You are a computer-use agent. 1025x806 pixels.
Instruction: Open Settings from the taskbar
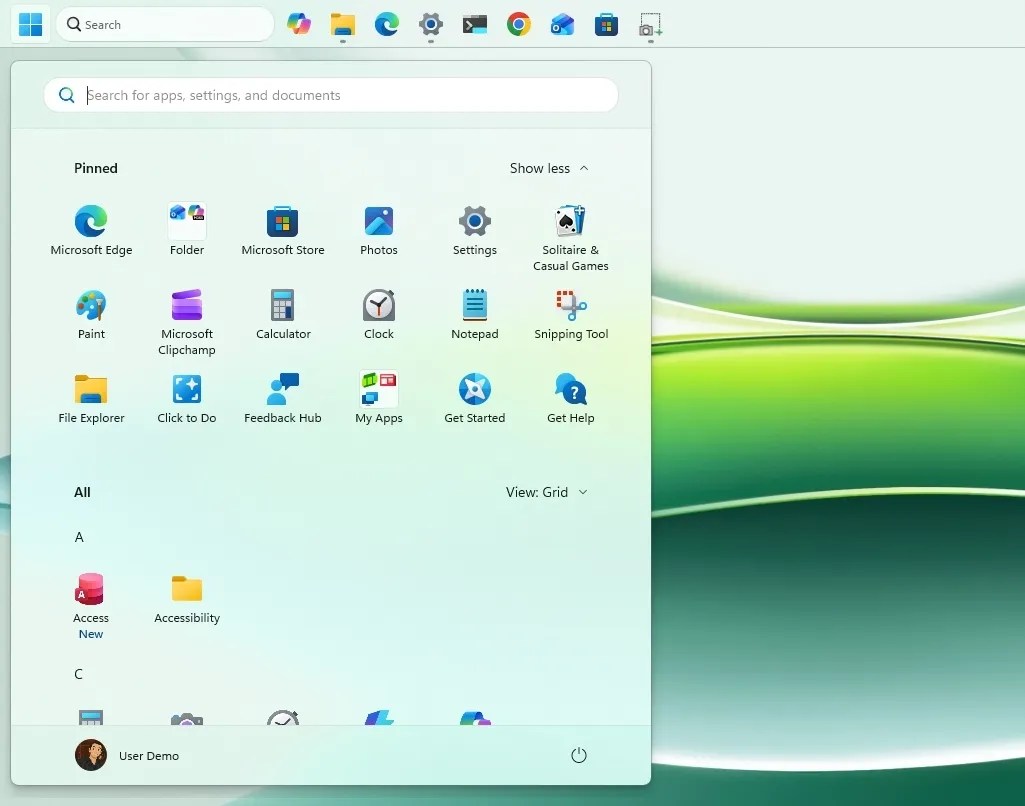click(430, 24)
